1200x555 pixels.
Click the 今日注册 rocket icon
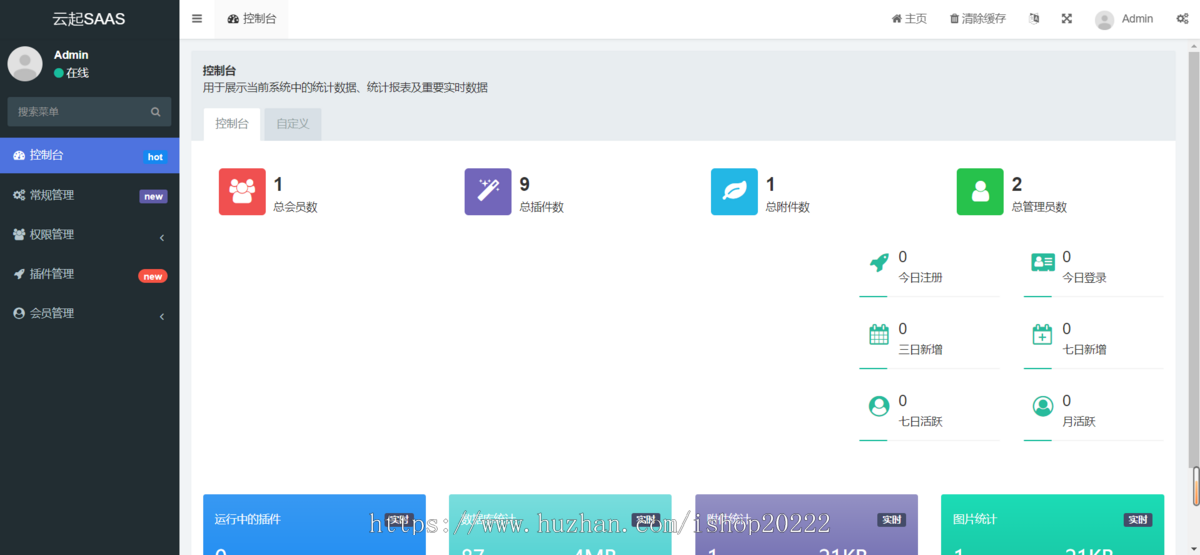(879, 262)
